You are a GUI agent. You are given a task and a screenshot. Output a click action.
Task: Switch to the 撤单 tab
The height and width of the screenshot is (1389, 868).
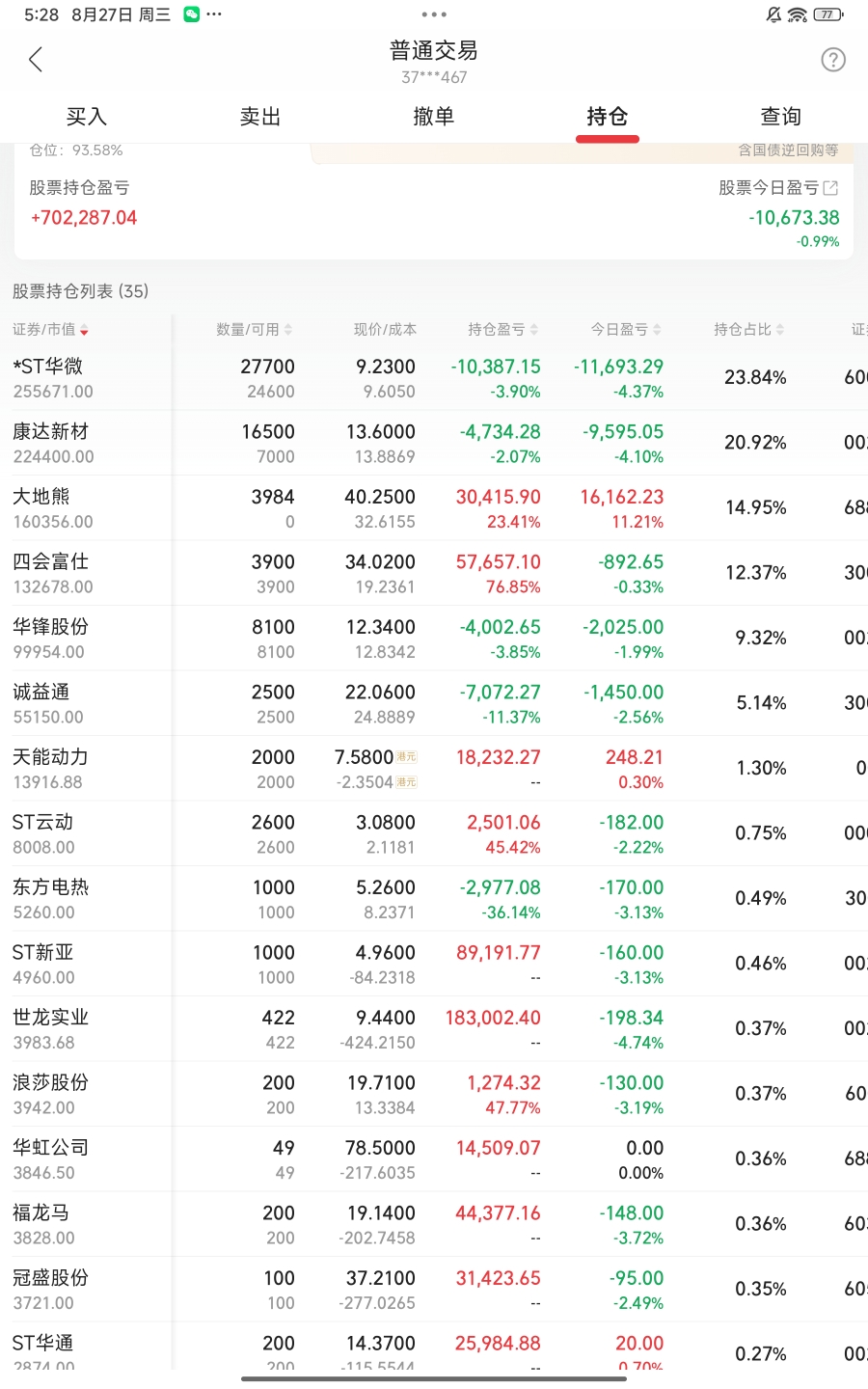point(434,117)
